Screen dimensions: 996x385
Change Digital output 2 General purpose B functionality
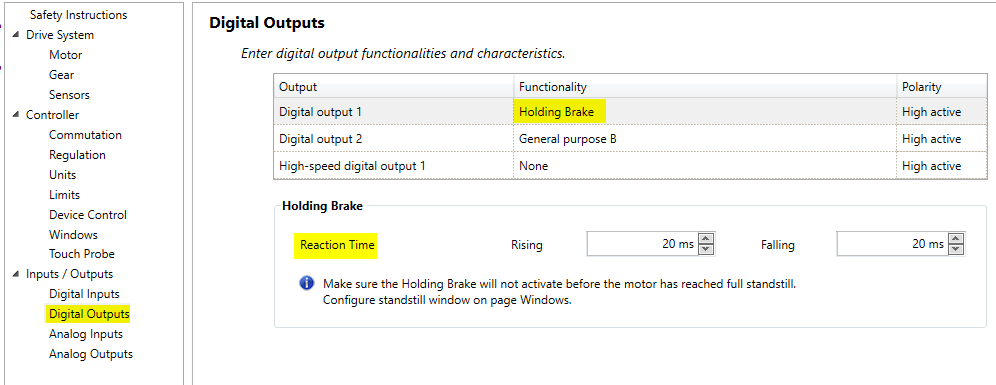[705, 138]
